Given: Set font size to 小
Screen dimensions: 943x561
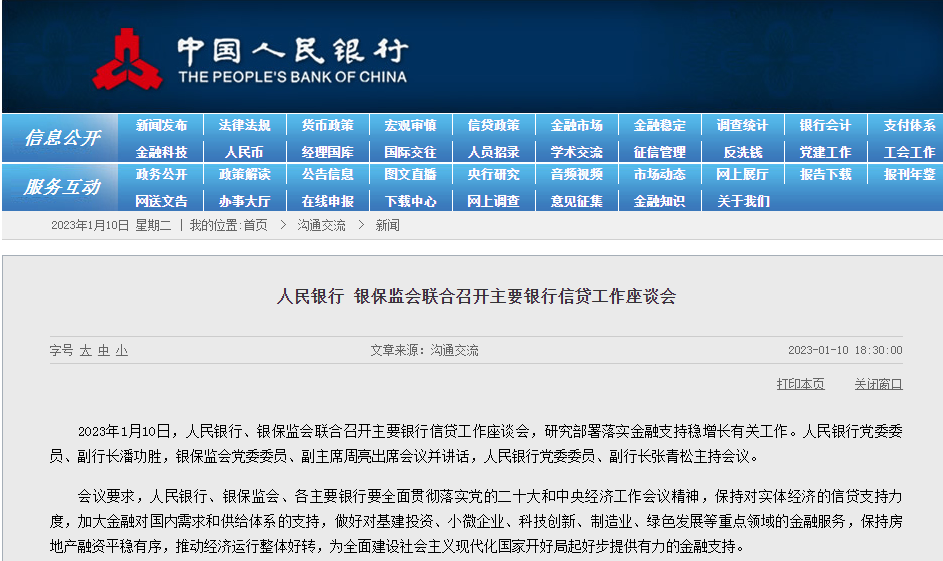Looking at the screenshot, I should 121,350.
